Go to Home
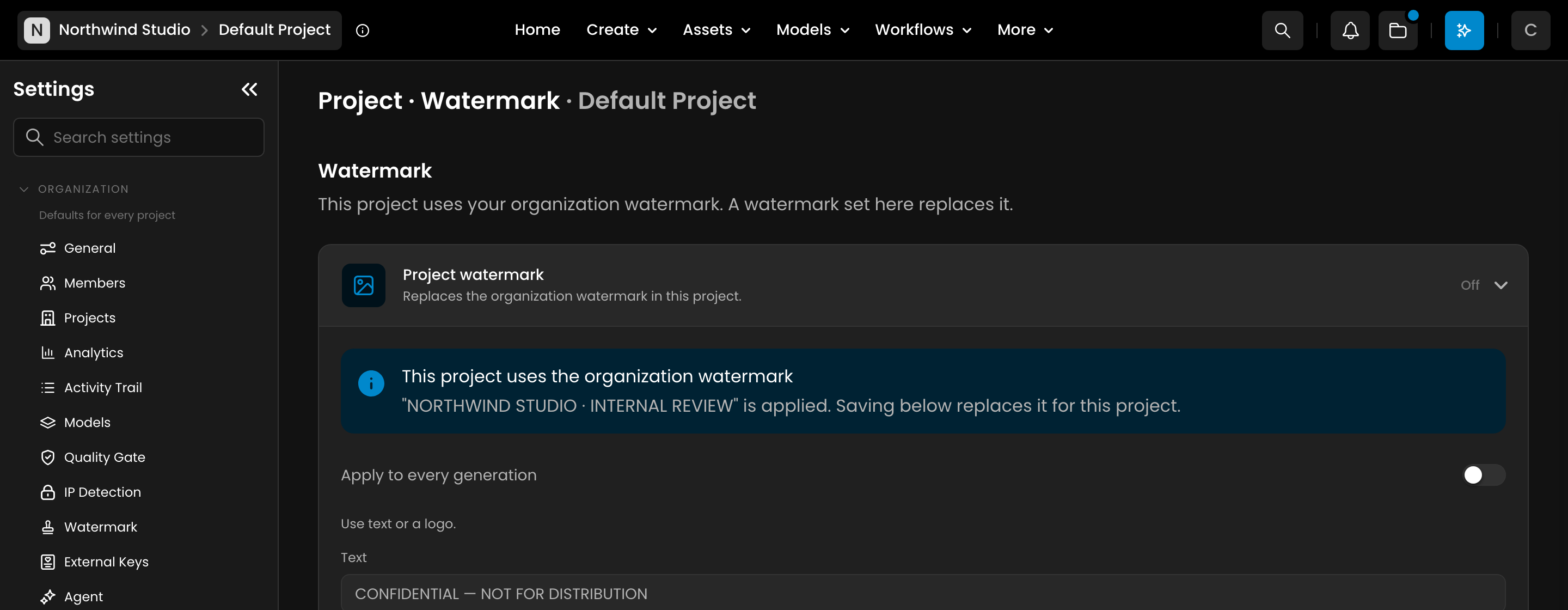 click(x=537, y=30)
